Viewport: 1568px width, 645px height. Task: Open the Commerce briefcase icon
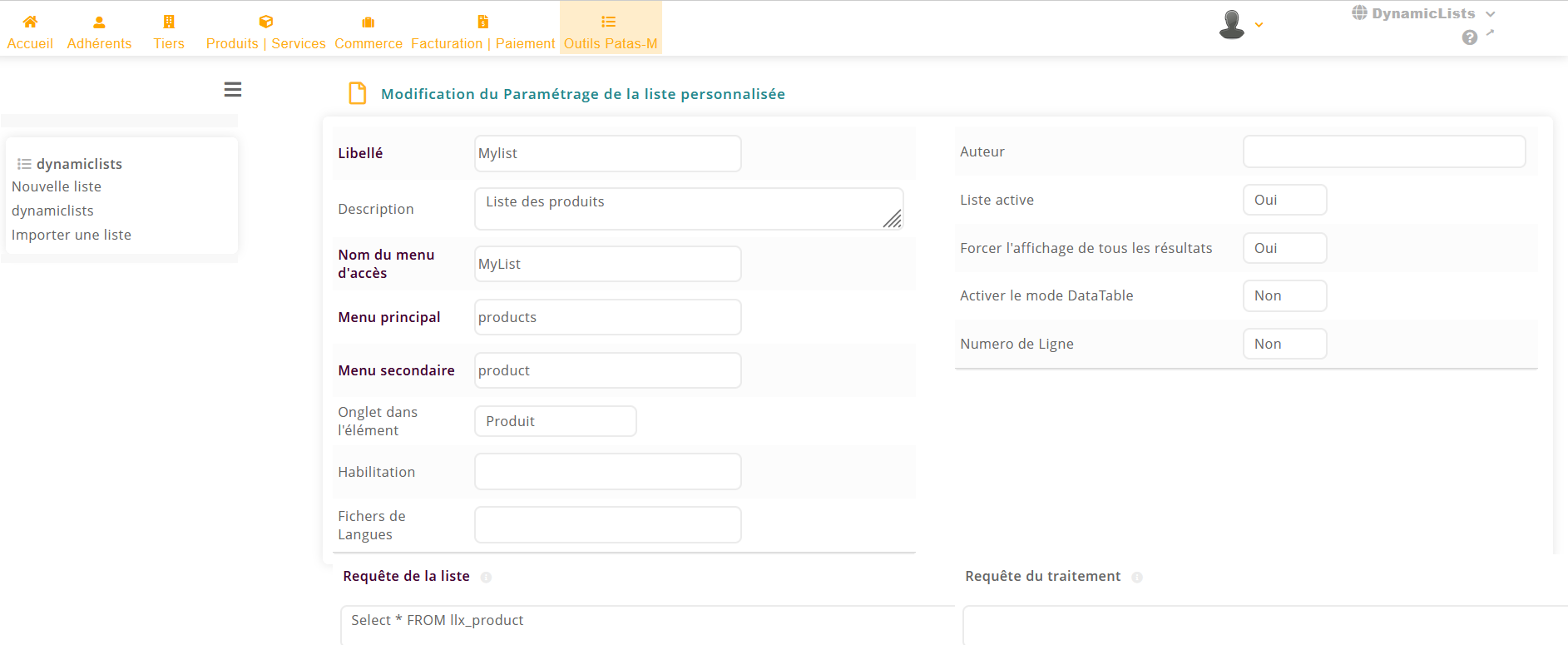pyautogui.click(x=369, y=22)
